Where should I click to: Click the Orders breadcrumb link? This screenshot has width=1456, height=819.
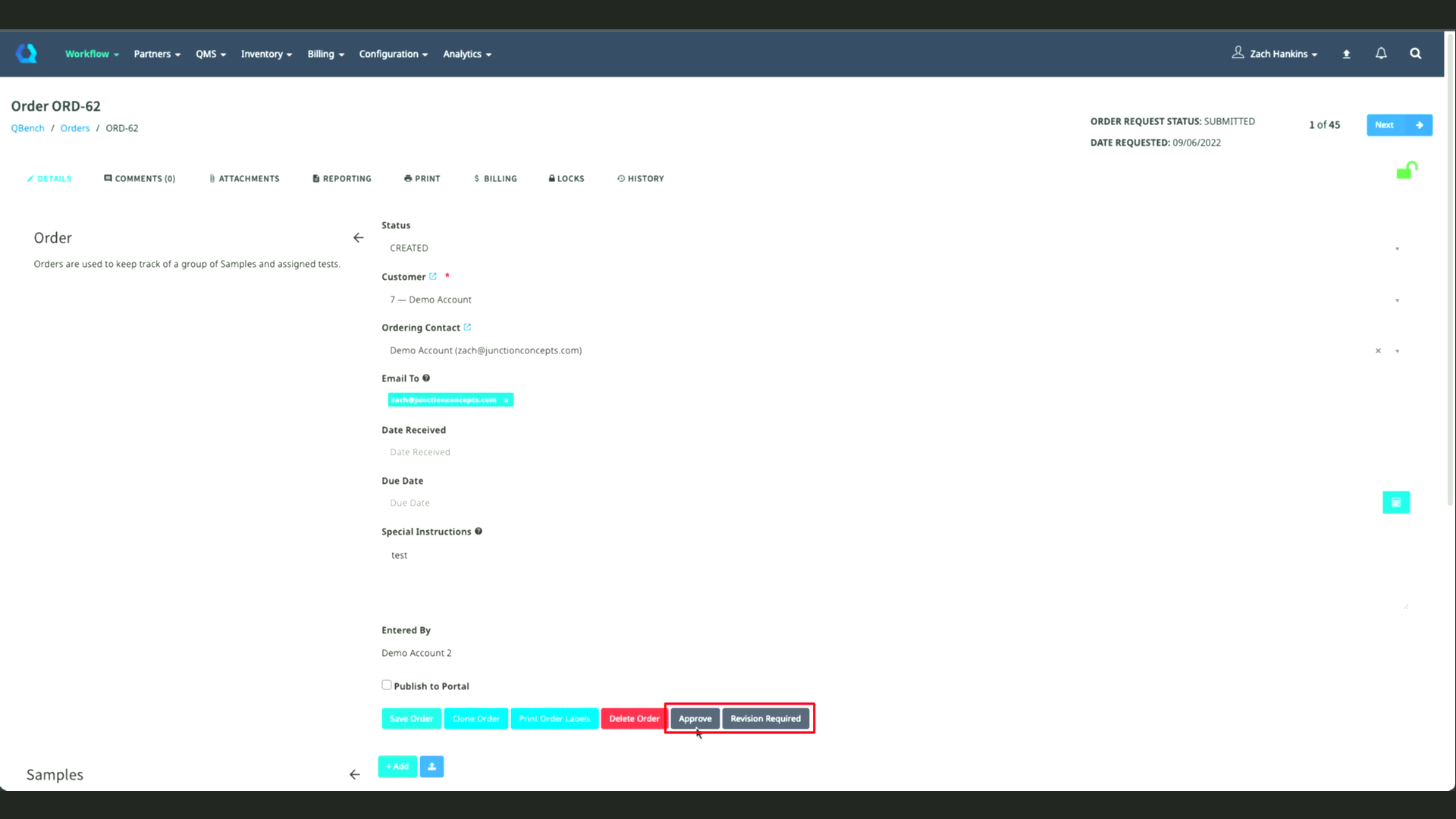75,128
